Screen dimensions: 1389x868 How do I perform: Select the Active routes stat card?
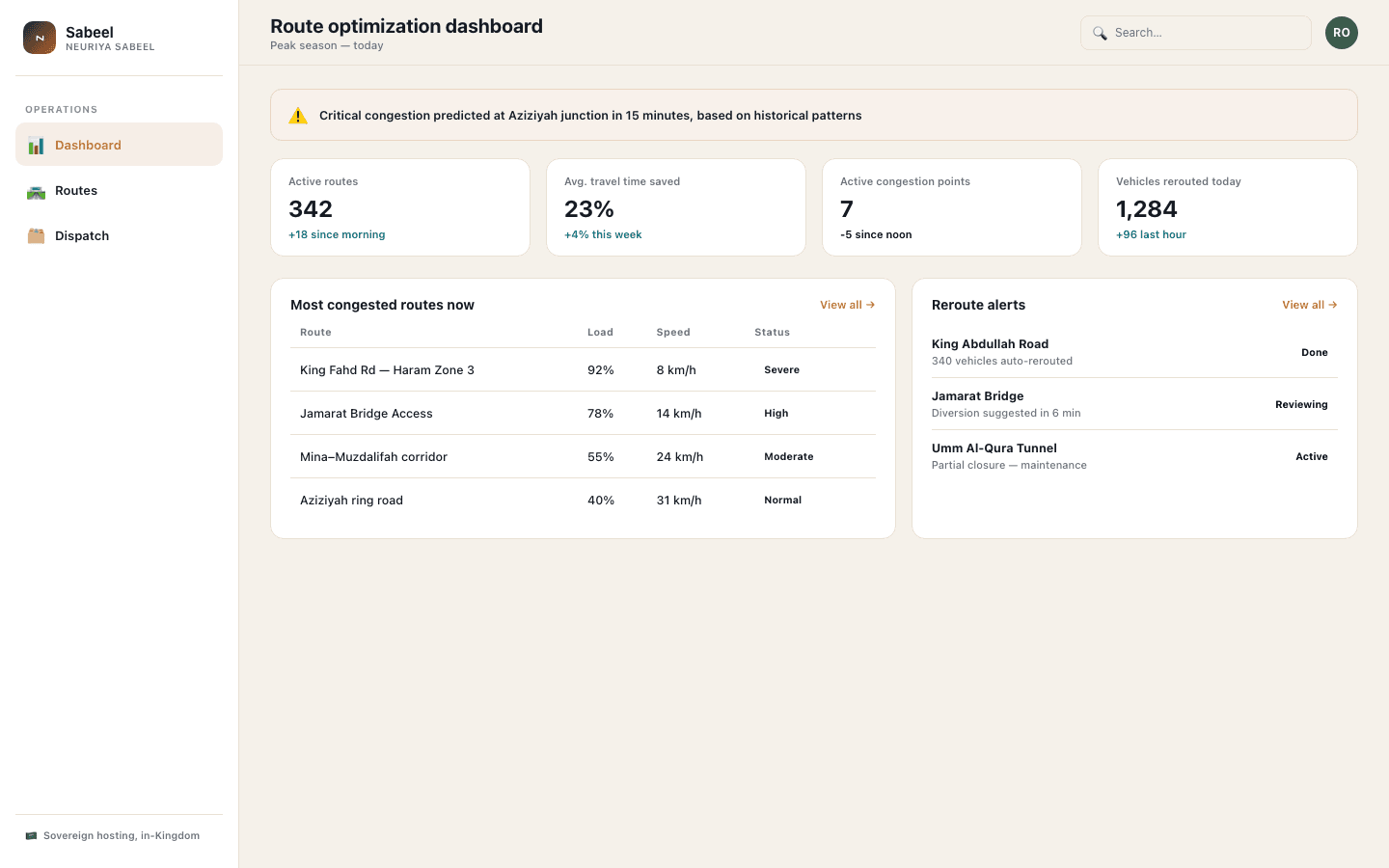click(x=400, y=207)
